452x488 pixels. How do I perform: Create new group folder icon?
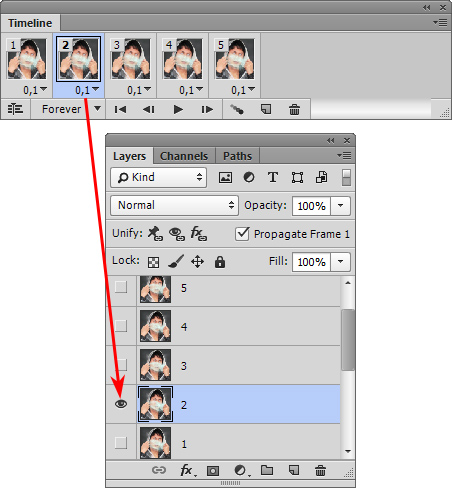click(267, 470)
